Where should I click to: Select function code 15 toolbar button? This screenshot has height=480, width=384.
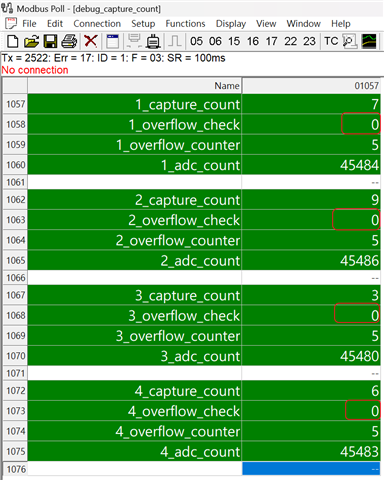(x=234, y=41)
